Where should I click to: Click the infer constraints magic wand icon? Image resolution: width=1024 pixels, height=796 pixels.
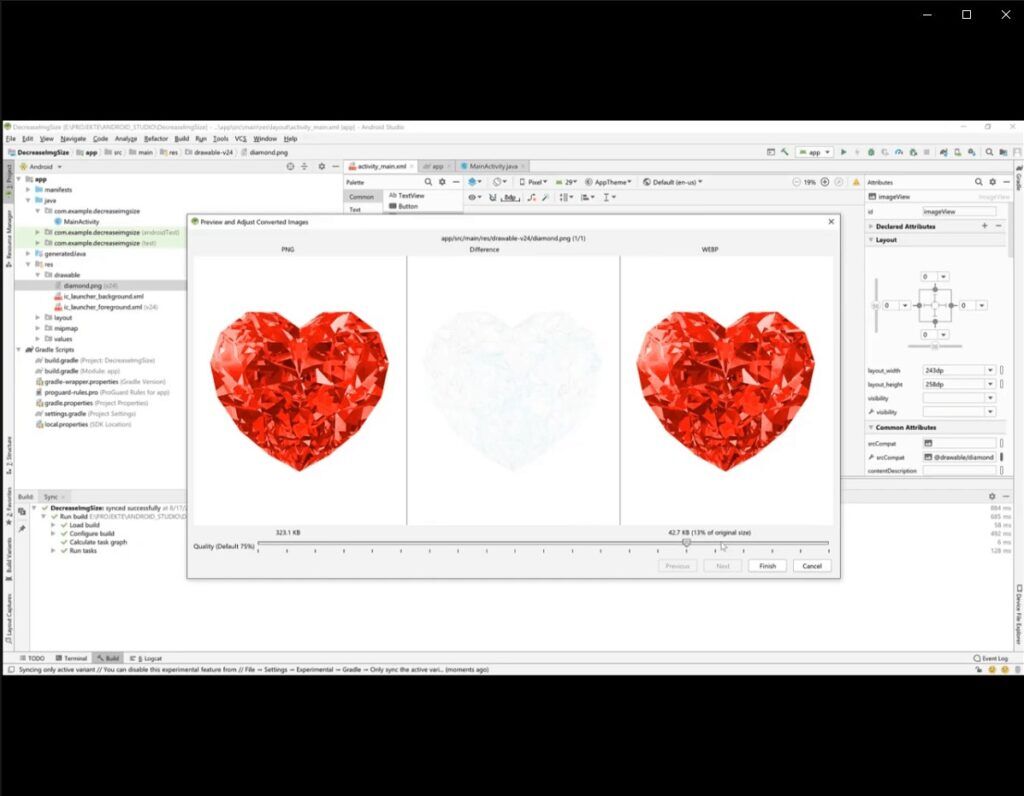point(545,197)
